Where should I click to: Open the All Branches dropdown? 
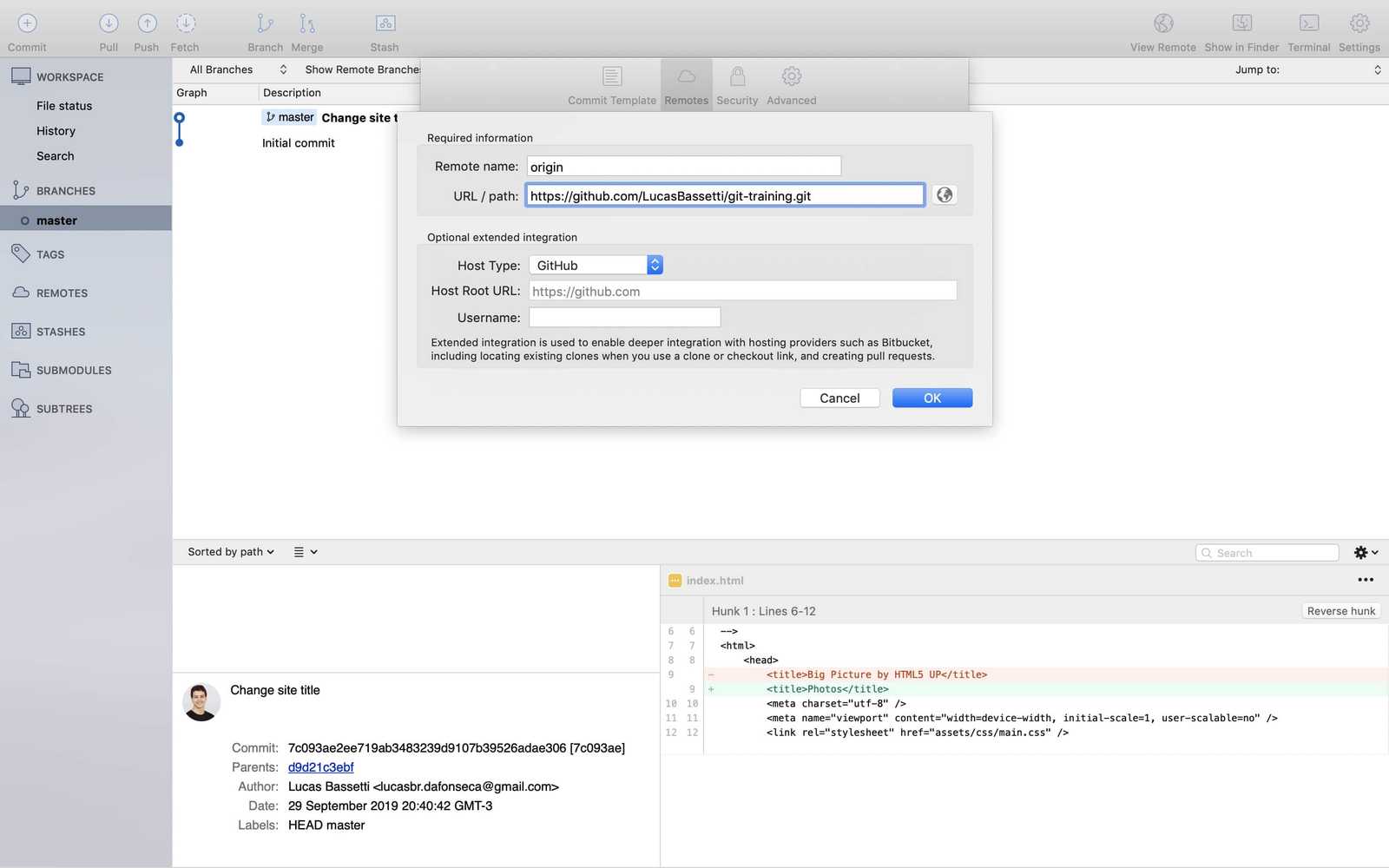tap(233, 69)
